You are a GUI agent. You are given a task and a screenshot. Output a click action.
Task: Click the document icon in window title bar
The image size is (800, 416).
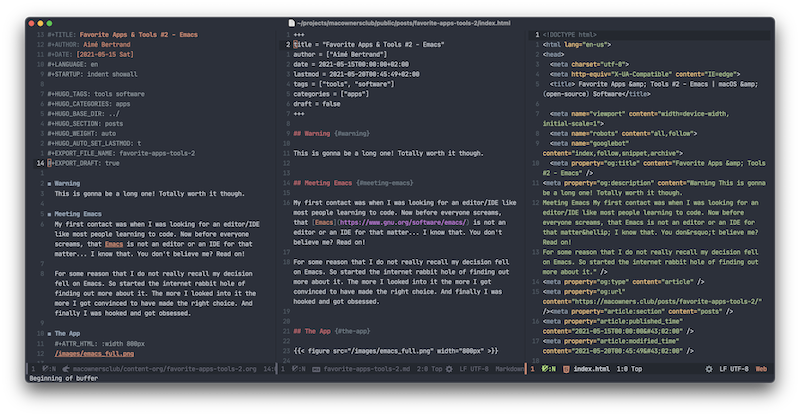coord(291,23)
